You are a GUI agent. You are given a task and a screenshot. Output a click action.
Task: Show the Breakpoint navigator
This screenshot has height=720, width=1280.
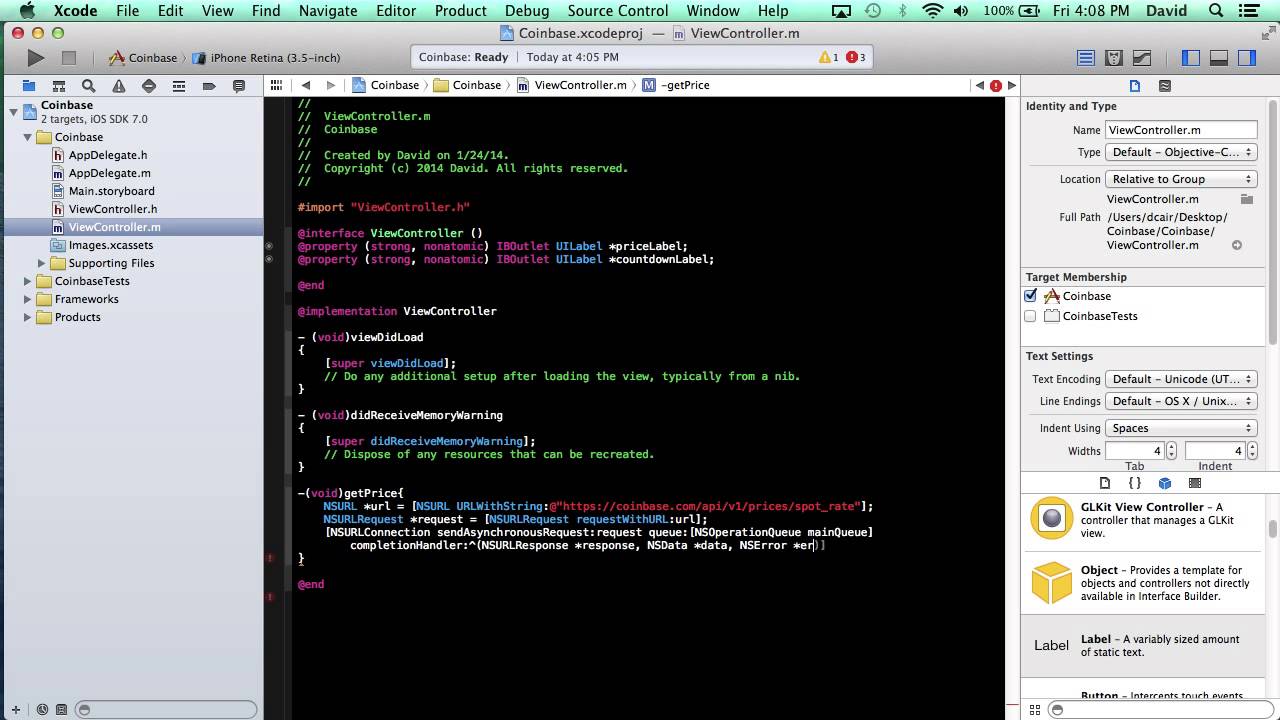pyautogui.click(x=209, y=86)
